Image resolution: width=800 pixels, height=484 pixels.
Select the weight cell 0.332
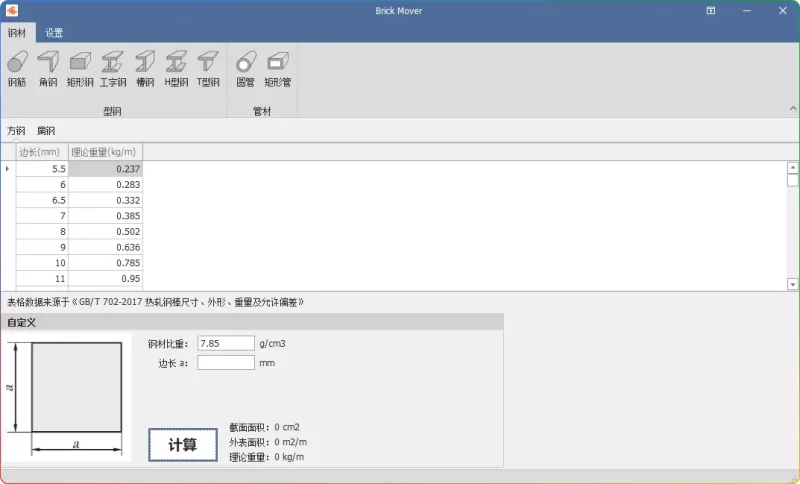[106, 200]
